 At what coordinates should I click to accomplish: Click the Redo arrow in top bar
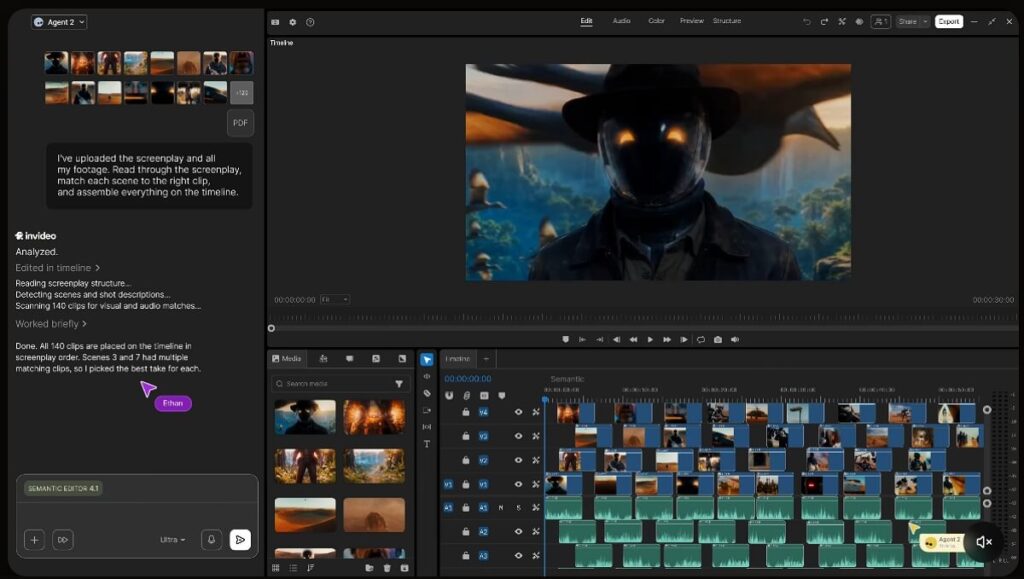824,22
